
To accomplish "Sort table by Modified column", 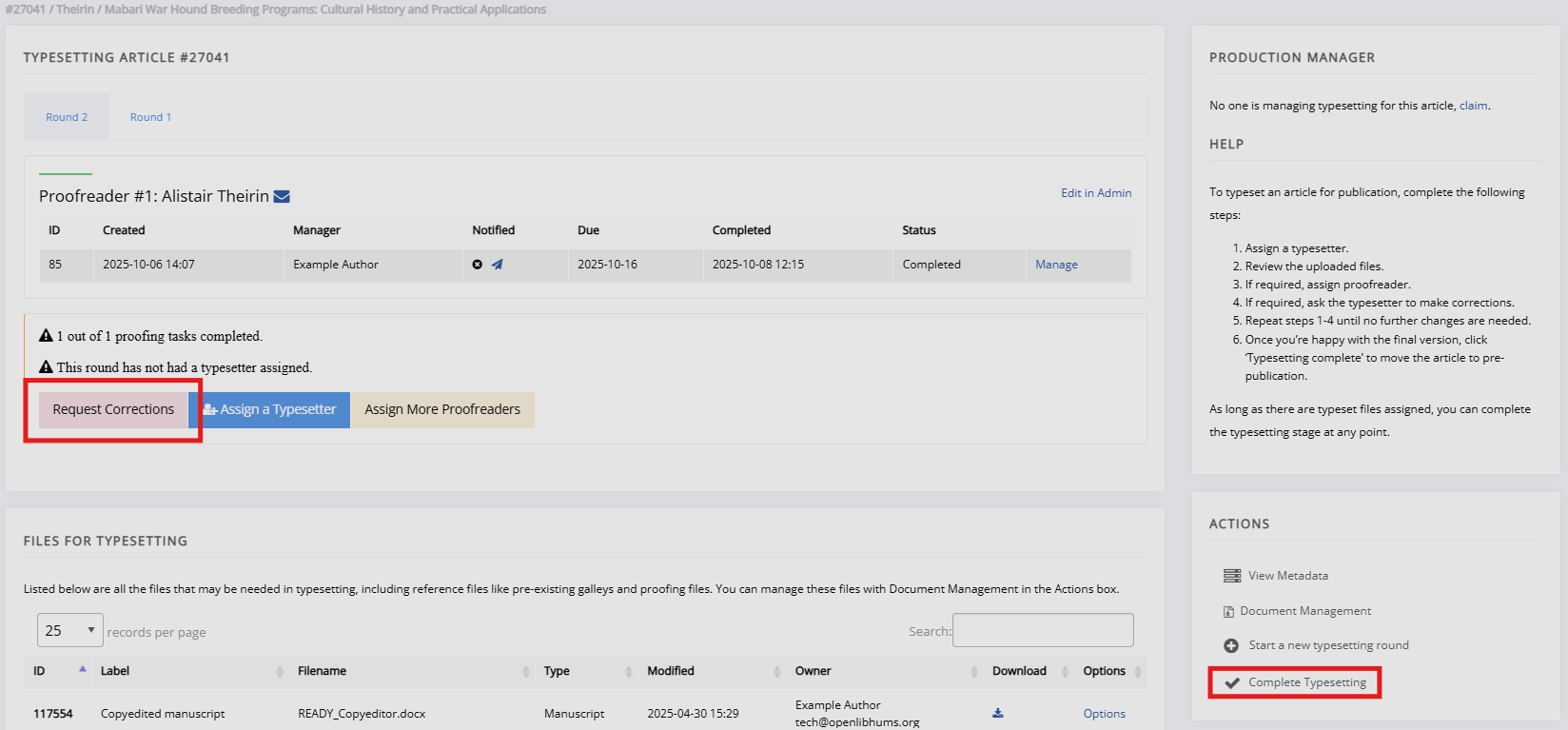I will (x=713, y=671).
